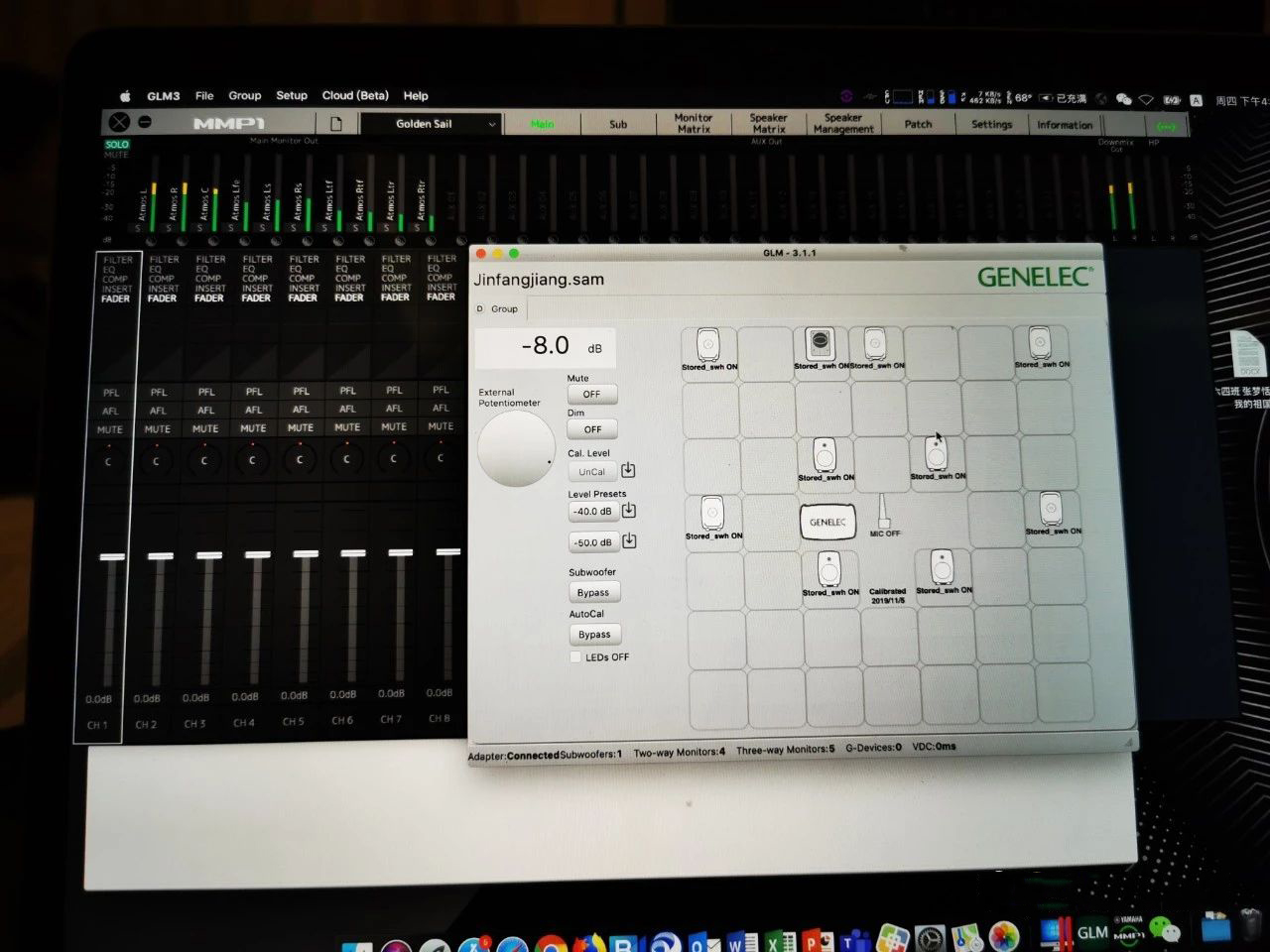Toggle the GLM Dim OFF button
This screenshot has height=952, width=1270.
coord(592,429)
